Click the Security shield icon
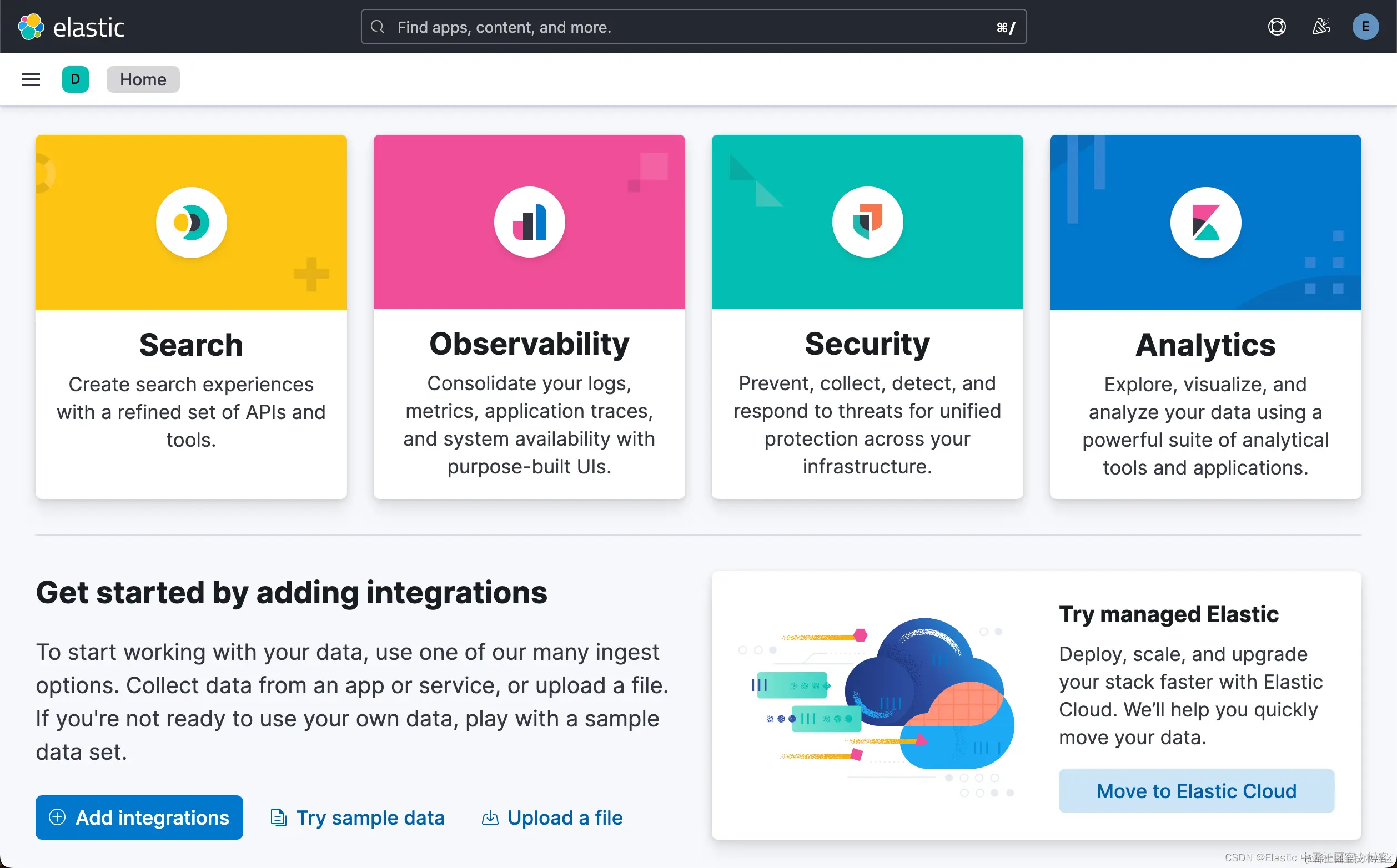Image resolution: width=1397 pixels, height=868 pixels. 867,222
